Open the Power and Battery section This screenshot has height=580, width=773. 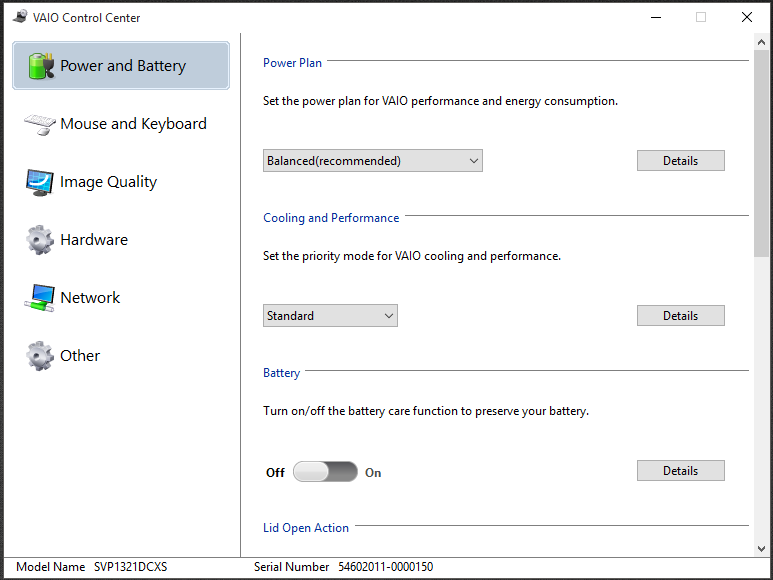[x=121, y=66]
